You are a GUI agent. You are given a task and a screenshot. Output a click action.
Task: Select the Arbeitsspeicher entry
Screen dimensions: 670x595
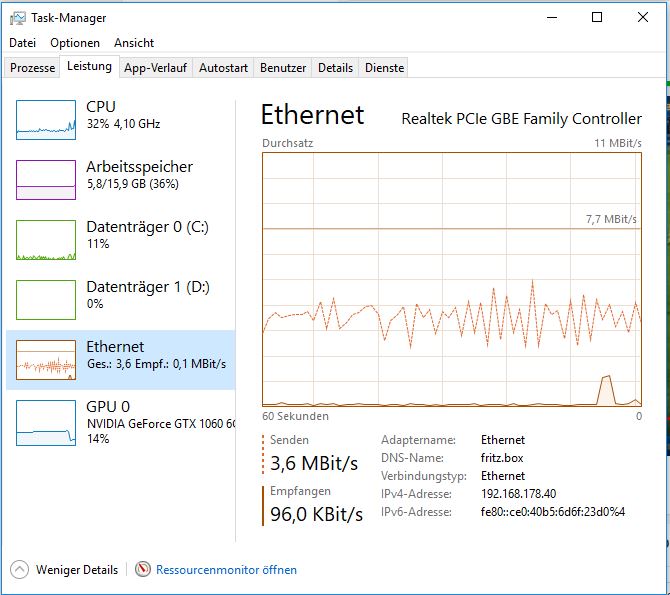point(121,180)
